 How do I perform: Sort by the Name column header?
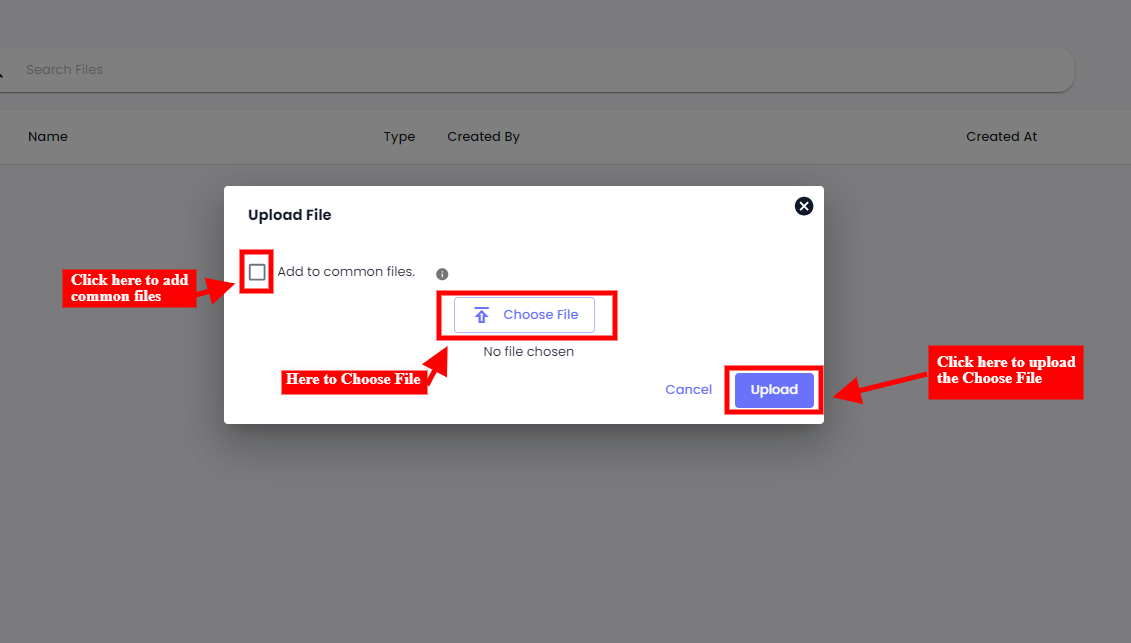click(48, 137)
